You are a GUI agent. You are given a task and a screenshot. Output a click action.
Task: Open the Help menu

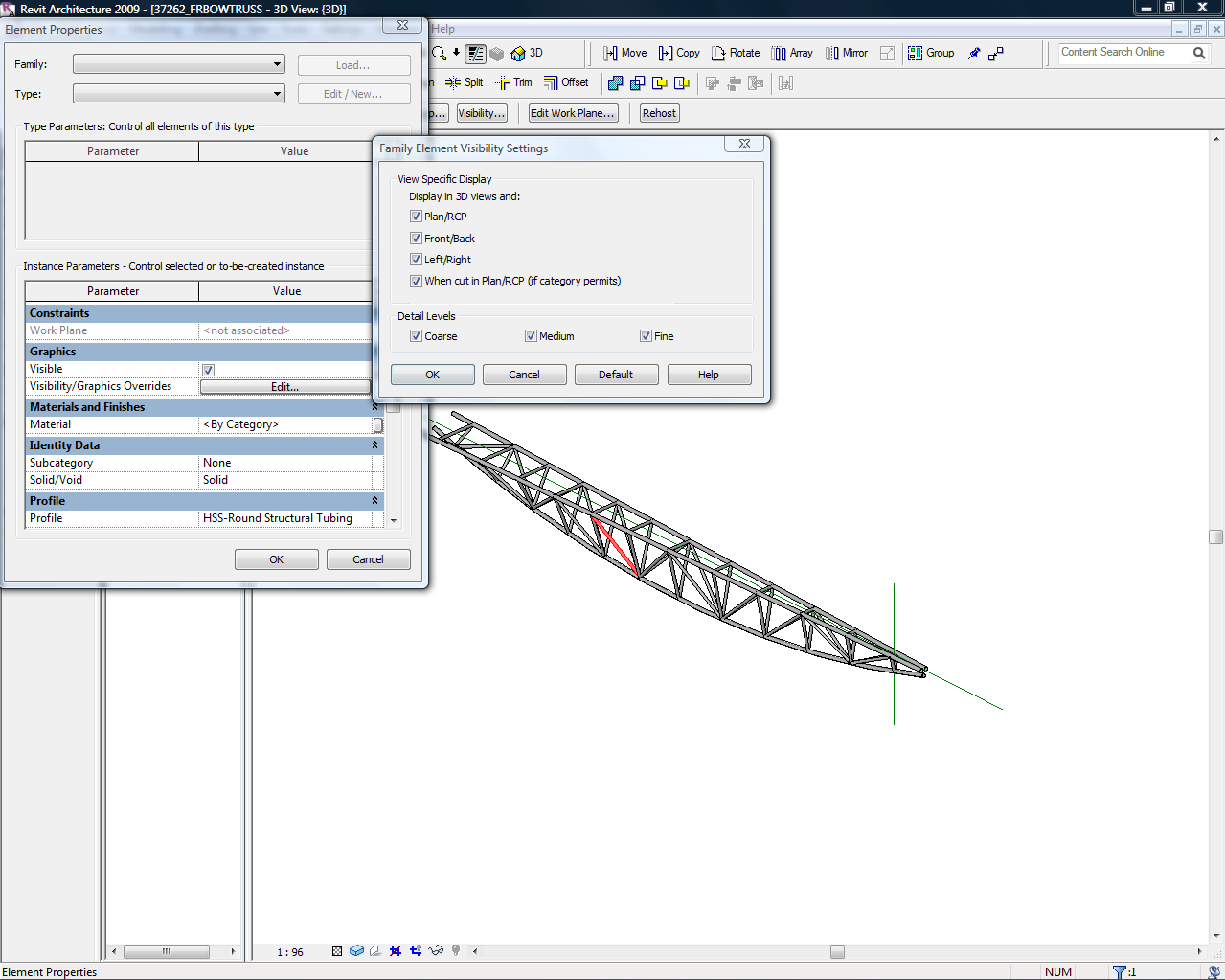click(x=442, y=28)
